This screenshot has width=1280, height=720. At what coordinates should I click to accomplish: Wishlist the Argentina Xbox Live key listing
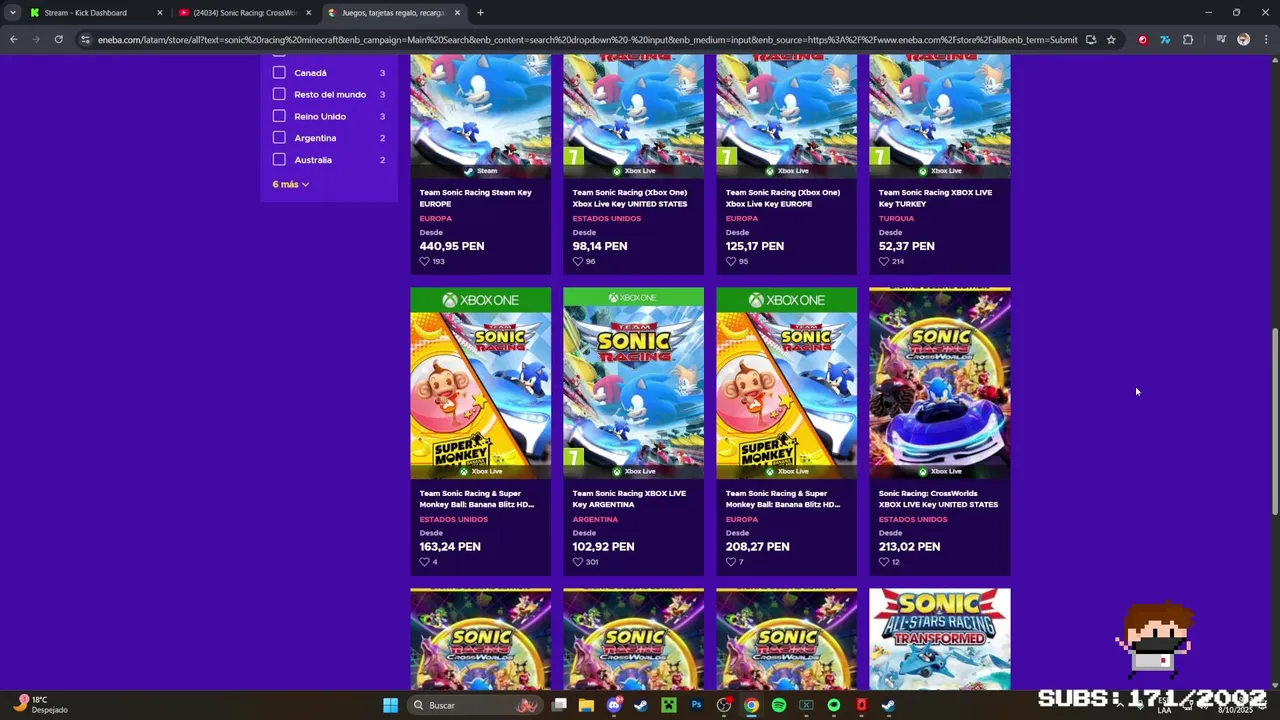point(577,562)
